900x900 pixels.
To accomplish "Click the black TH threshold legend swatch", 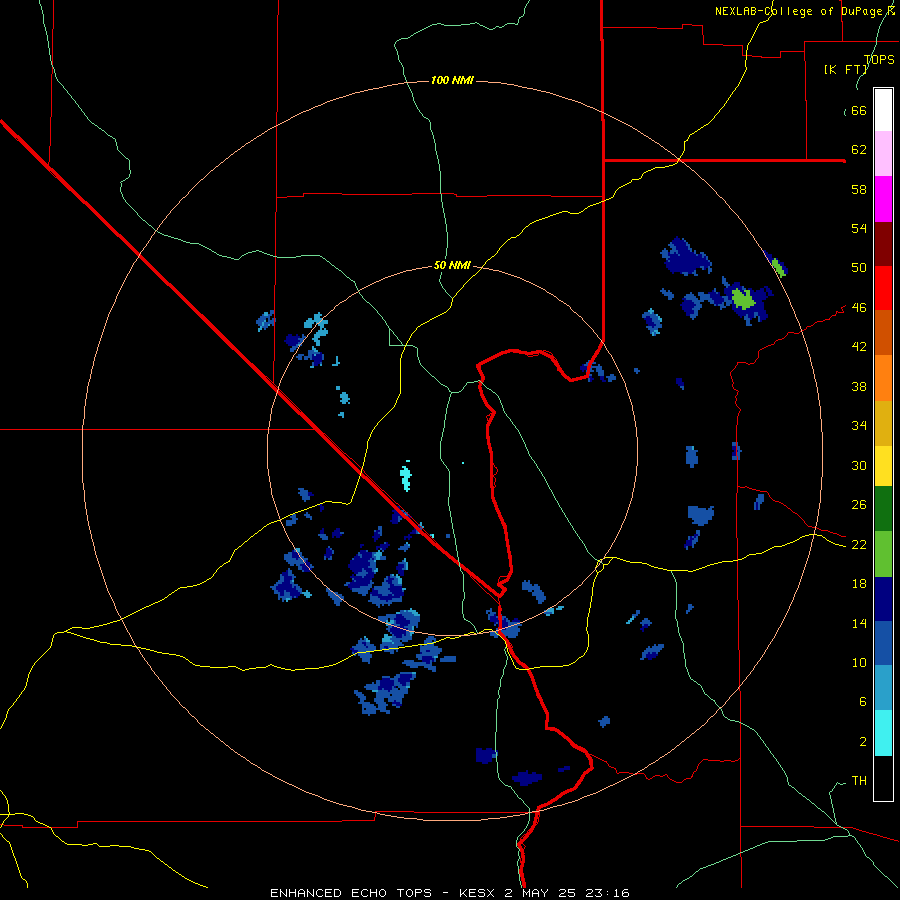I will (883, 778).
